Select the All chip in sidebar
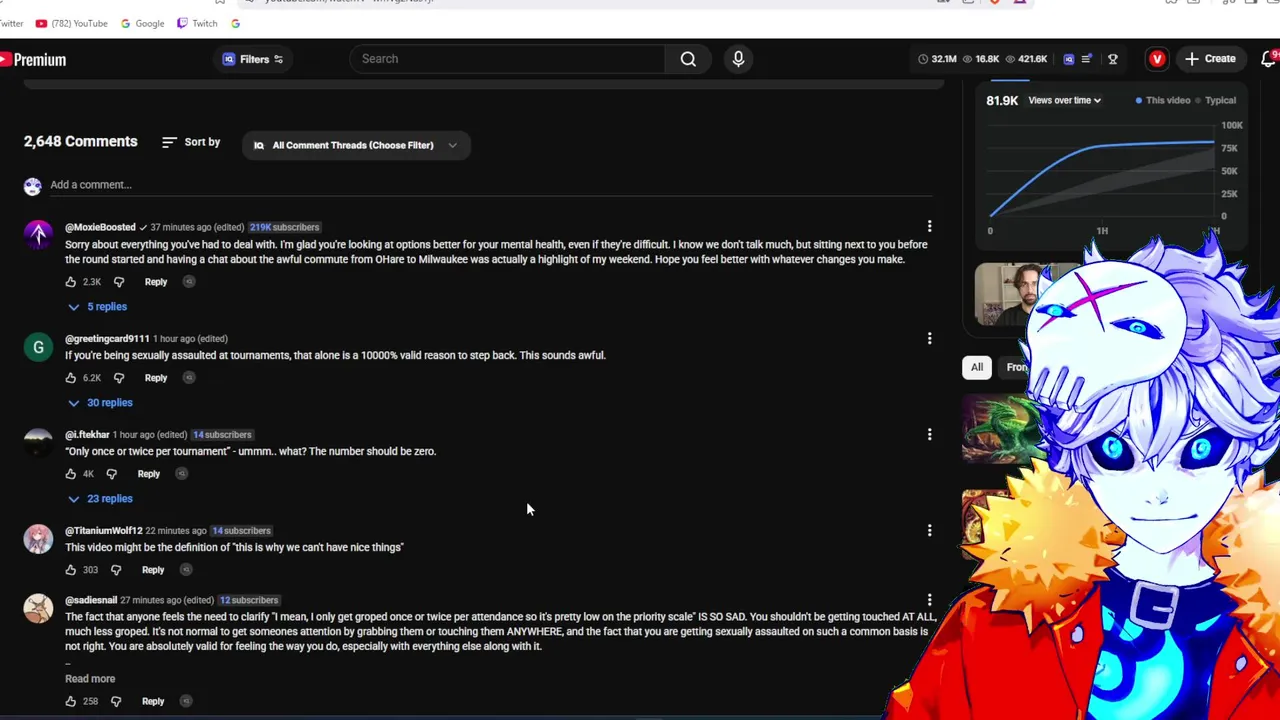The height and width of the screenshot is (720, 1280). pyautogui.click(x=977, y=367)
